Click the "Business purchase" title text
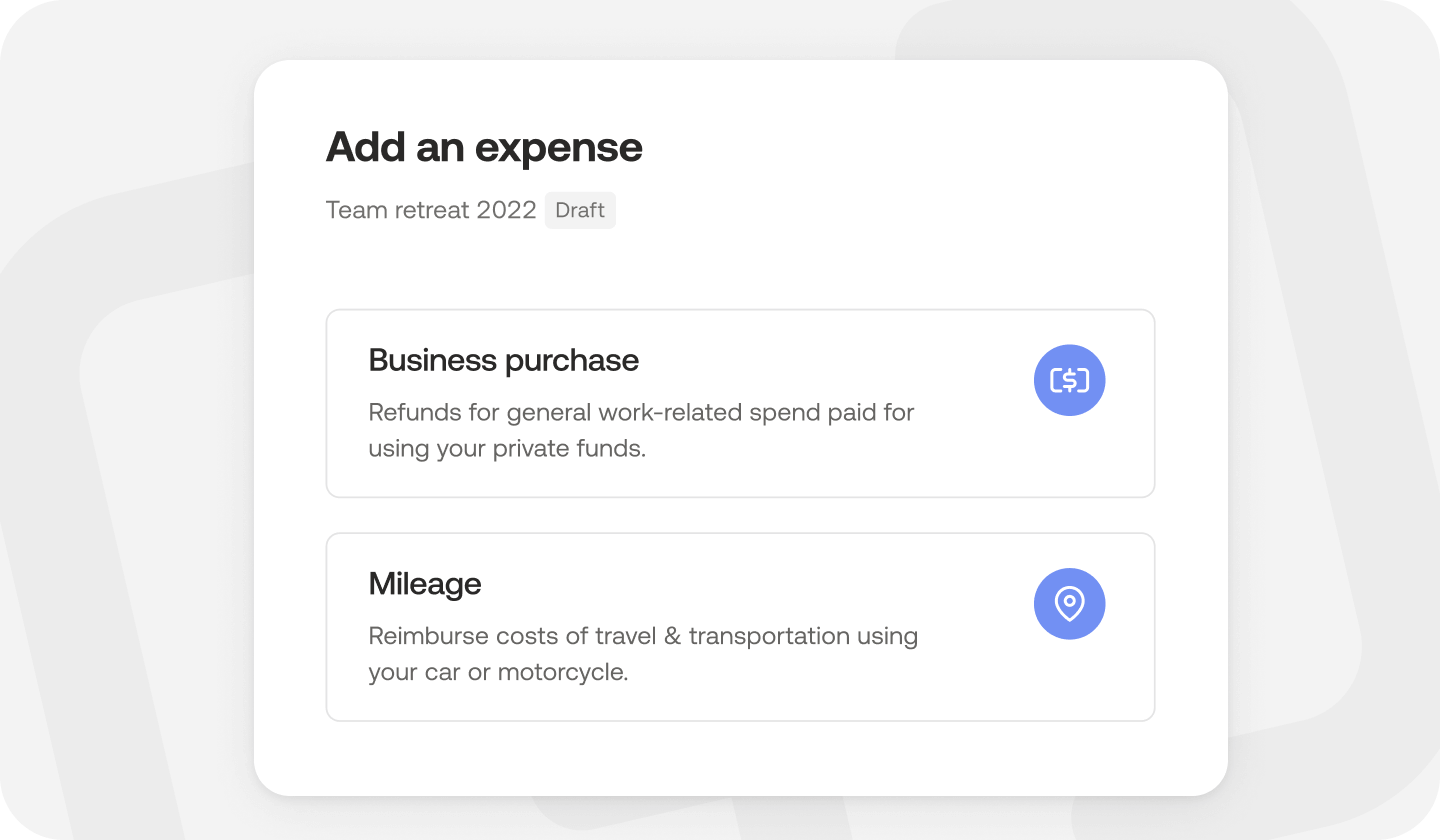The width and height of the screenshot is (1440, 840). (x=503, y=360)
